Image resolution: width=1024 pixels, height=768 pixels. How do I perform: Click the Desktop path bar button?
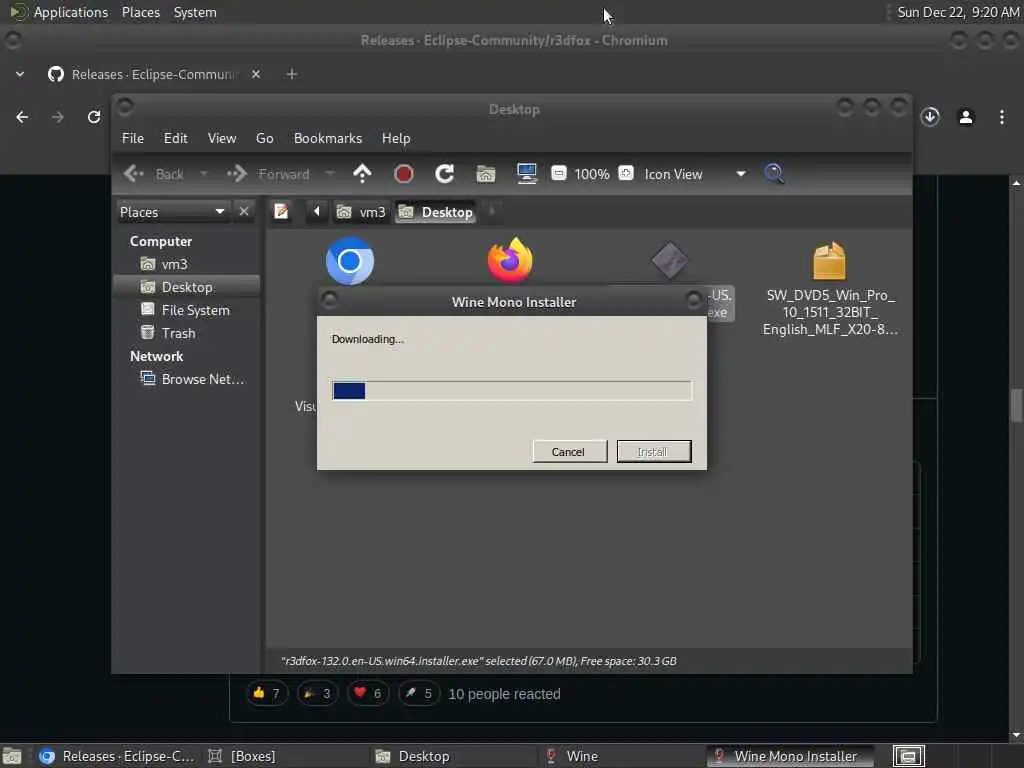point(436,212)
